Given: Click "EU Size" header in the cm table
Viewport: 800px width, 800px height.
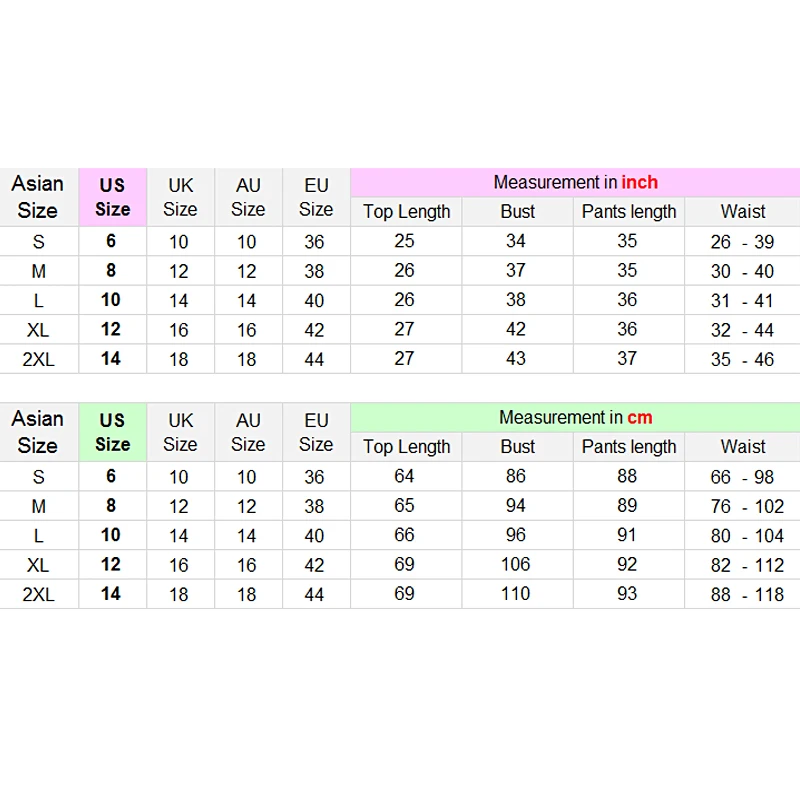Looking at the screenshot, I should coord(316,432).
